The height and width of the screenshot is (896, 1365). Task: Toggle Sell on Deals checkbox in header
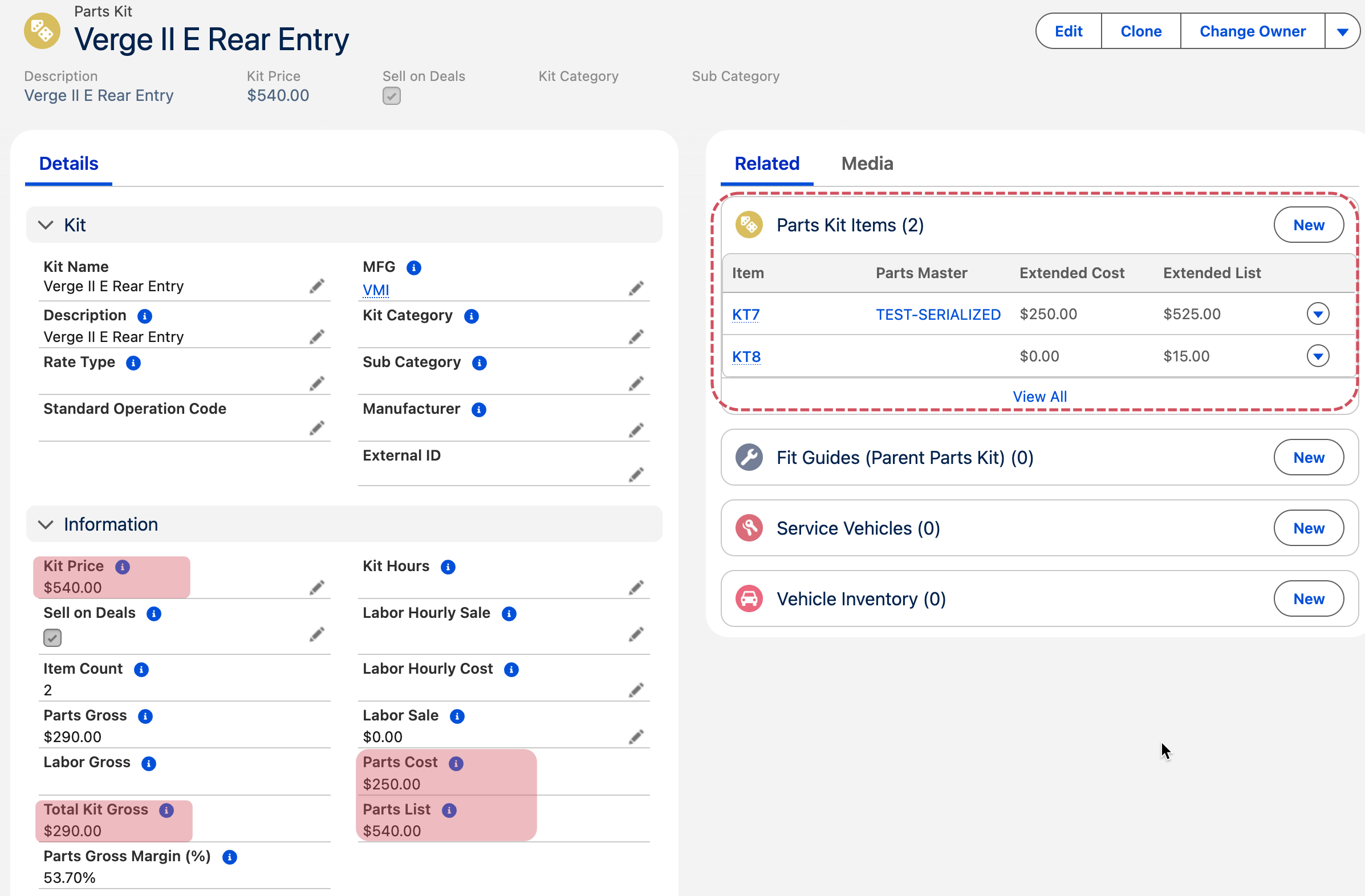tap(392, 96)
